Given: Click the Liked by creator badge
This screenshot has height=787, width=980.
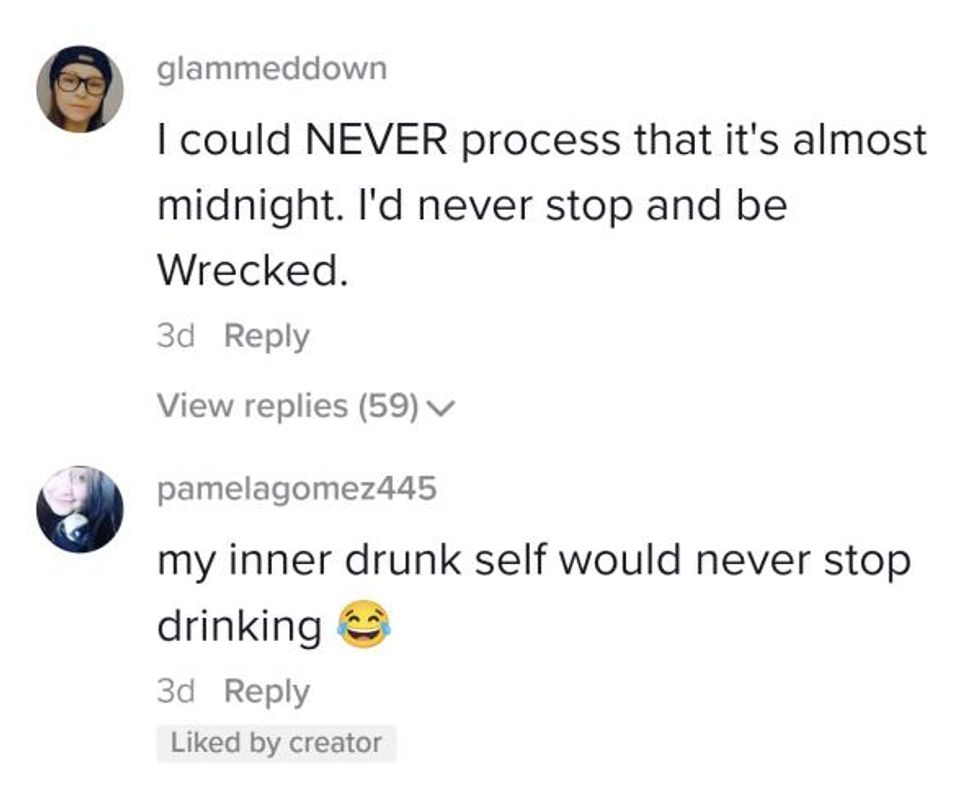Looking at the screenshot, I should 276,743.
